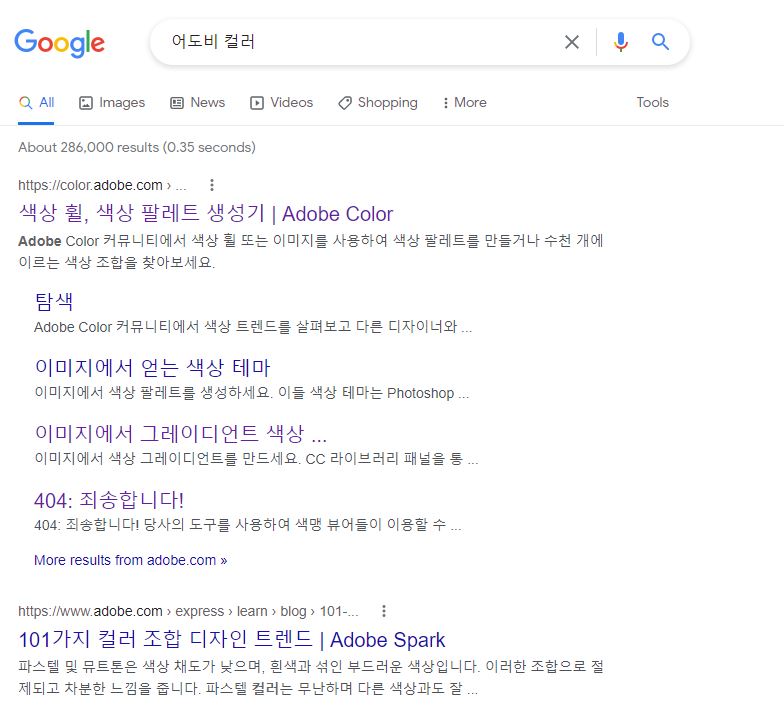The image size is (784, 715).
Task: Open the Tools filter options
Action: 652,102
